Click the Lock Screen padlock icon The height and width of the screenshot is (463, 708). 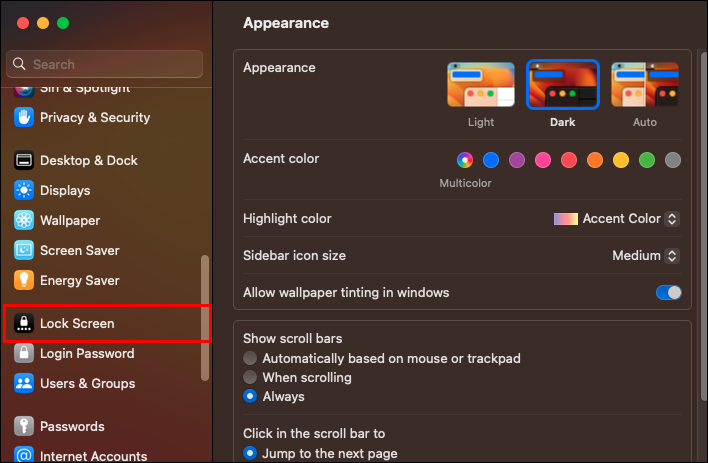coord(24,323)
